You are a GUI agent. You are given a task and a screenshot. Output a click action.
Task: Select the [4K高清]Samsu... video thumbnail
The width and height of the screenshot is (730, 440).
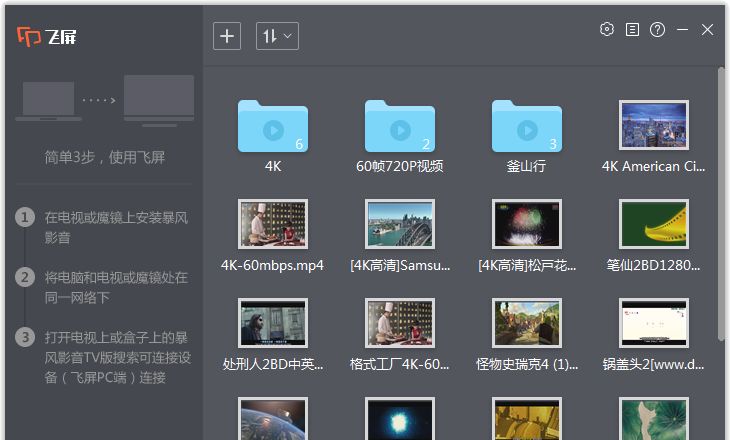click(400, 224)
